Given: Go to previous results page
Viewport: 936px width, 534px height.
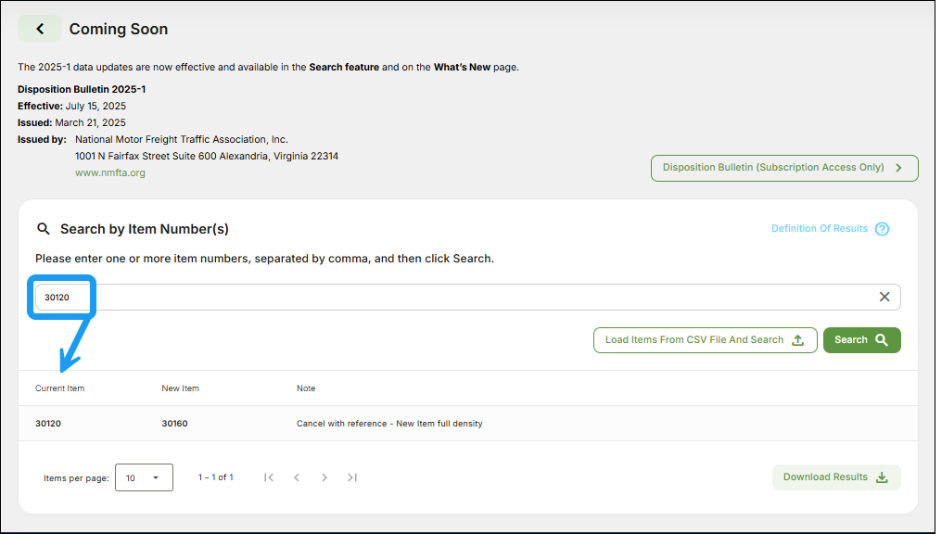Looking at the screenshot, I should pos(297,478).
